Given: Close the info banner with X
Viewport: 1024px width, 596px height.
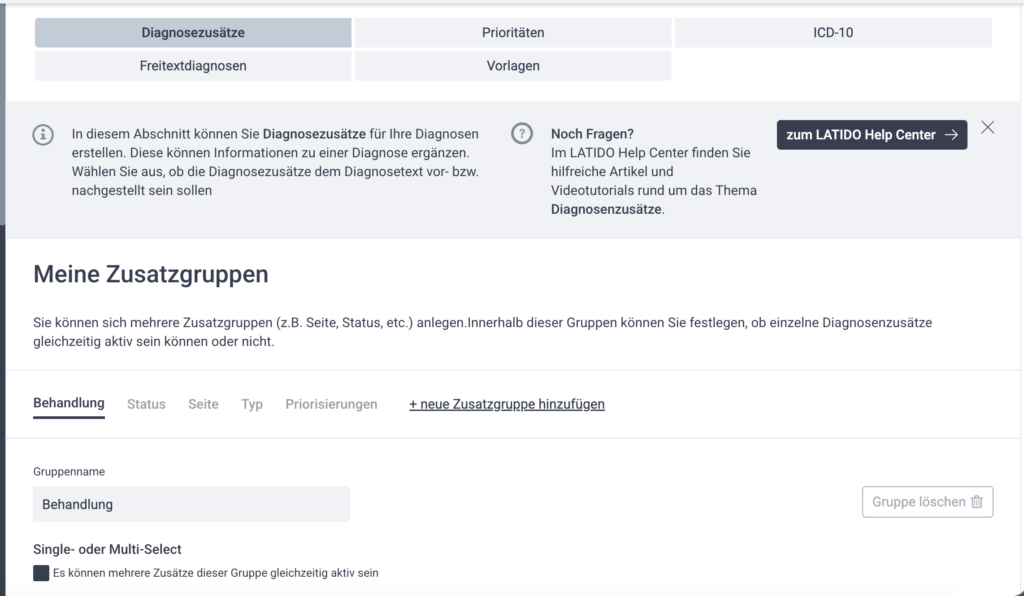Looking at the screenshot, I should [988, 127].
